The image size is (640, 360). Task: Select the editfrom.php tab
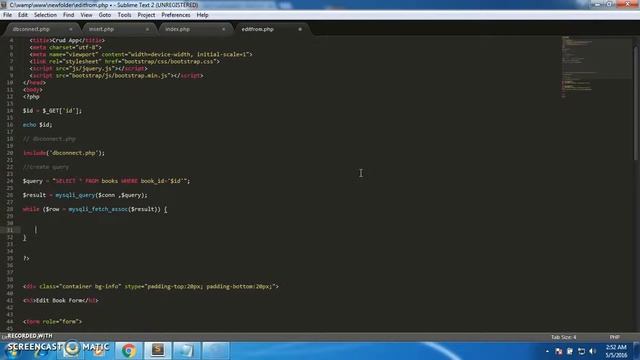[258, 29]
